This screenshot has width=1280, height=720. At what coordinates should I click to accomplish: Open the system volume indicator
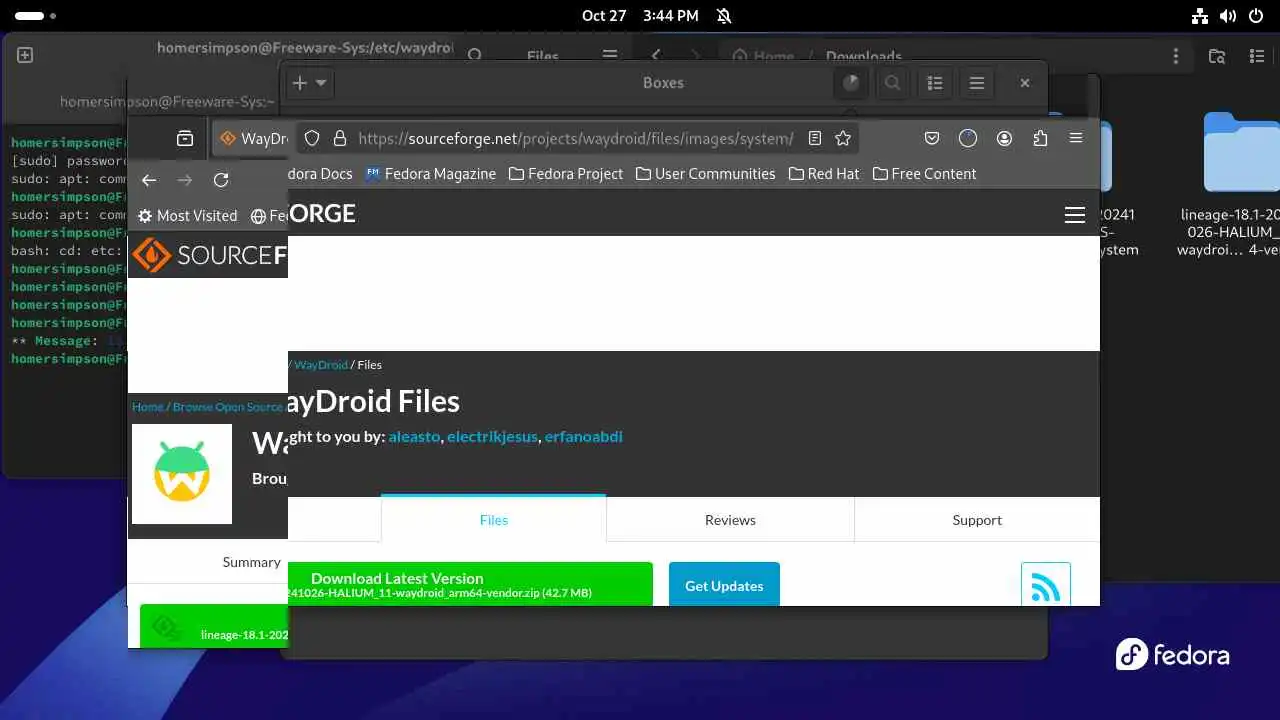(1226, 16)
